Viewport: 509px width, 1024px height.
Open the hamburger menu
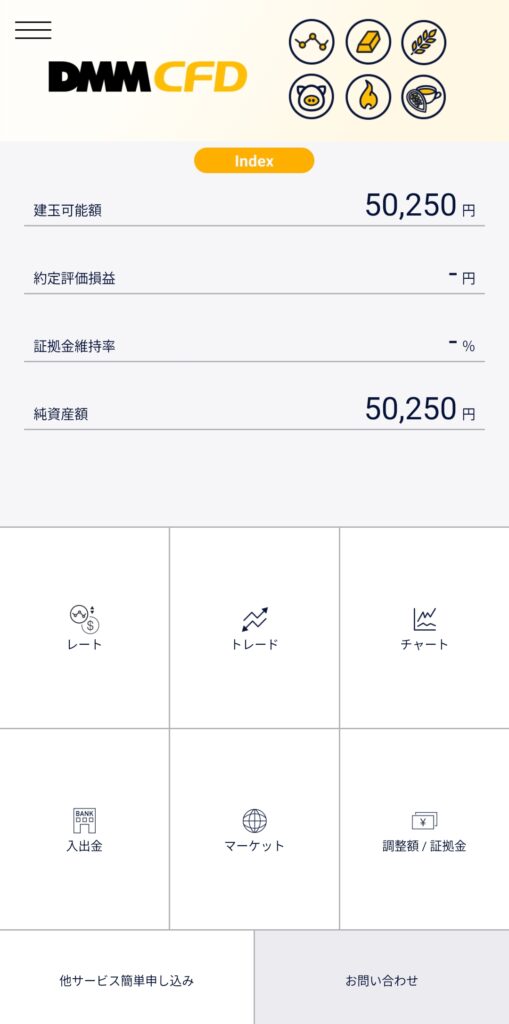pos(33,30)
